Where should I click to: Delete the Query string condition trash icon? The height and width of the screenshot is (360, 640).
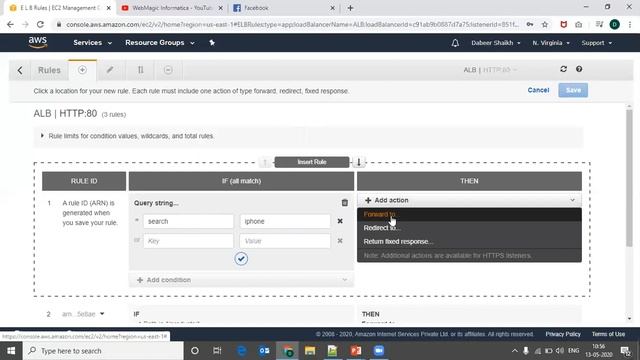tap(344, 202)
